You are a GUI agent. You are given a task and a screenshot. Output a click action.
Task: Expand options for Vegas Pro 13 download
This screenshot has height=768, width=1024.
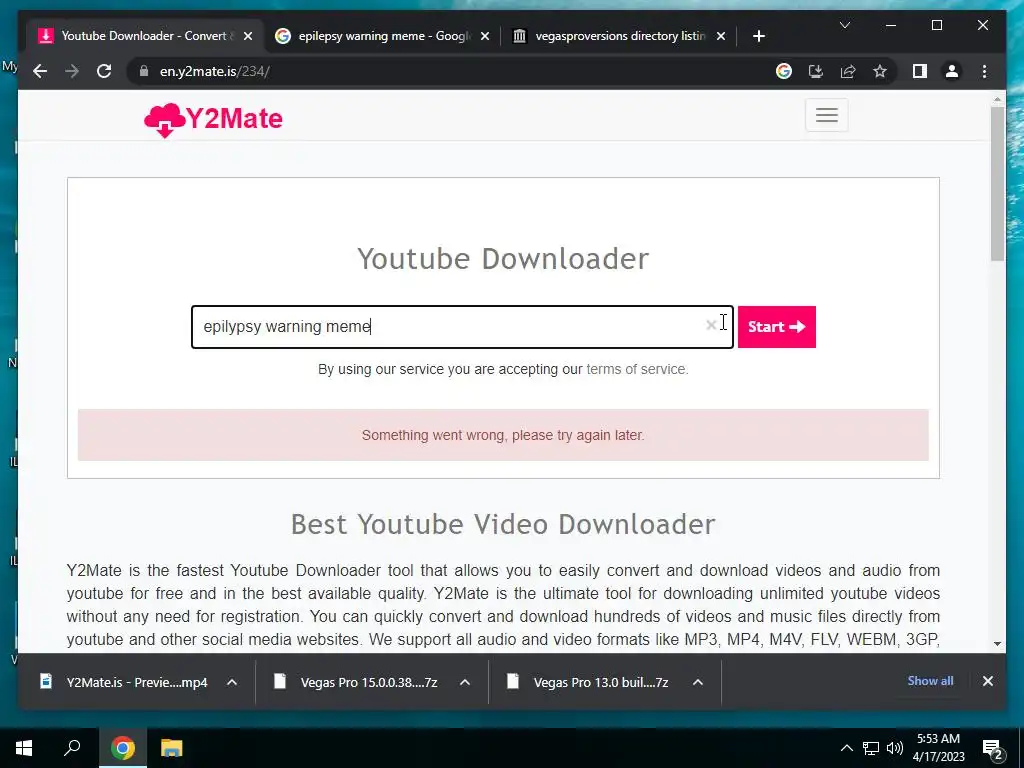697,682
